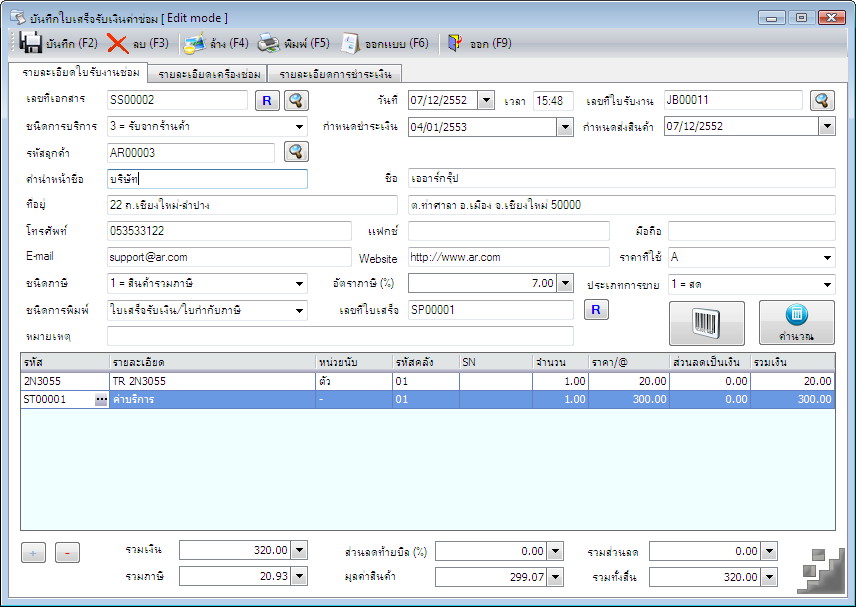Switch to the payment details tab
This screenshot has height=607, width=856.
point(335,74)
